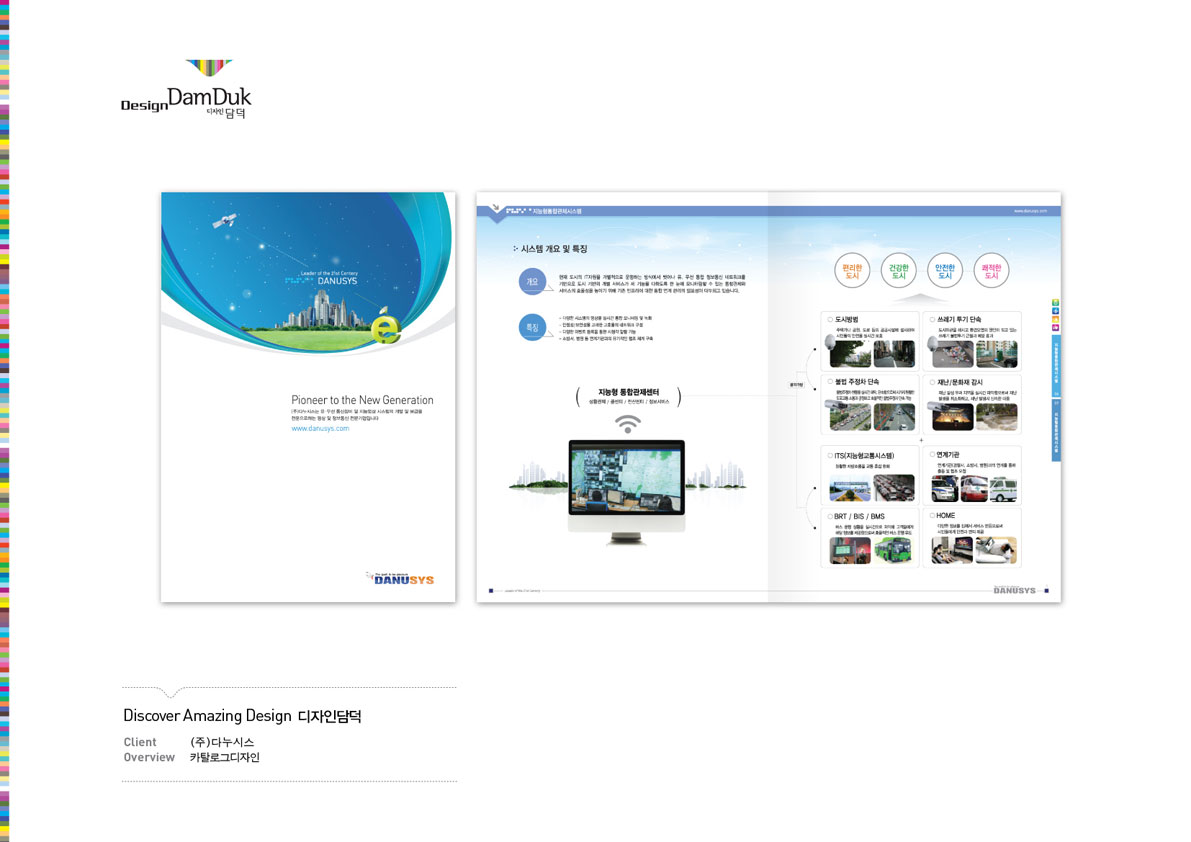Open the brochure cover page image

click(x=308, y=397)
